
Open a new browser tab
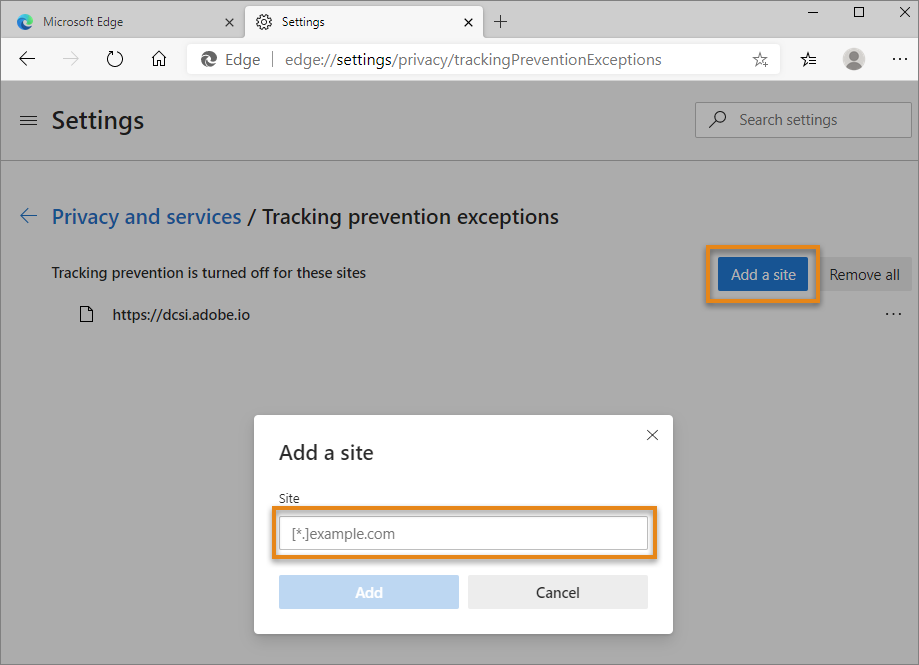[501, 21]
